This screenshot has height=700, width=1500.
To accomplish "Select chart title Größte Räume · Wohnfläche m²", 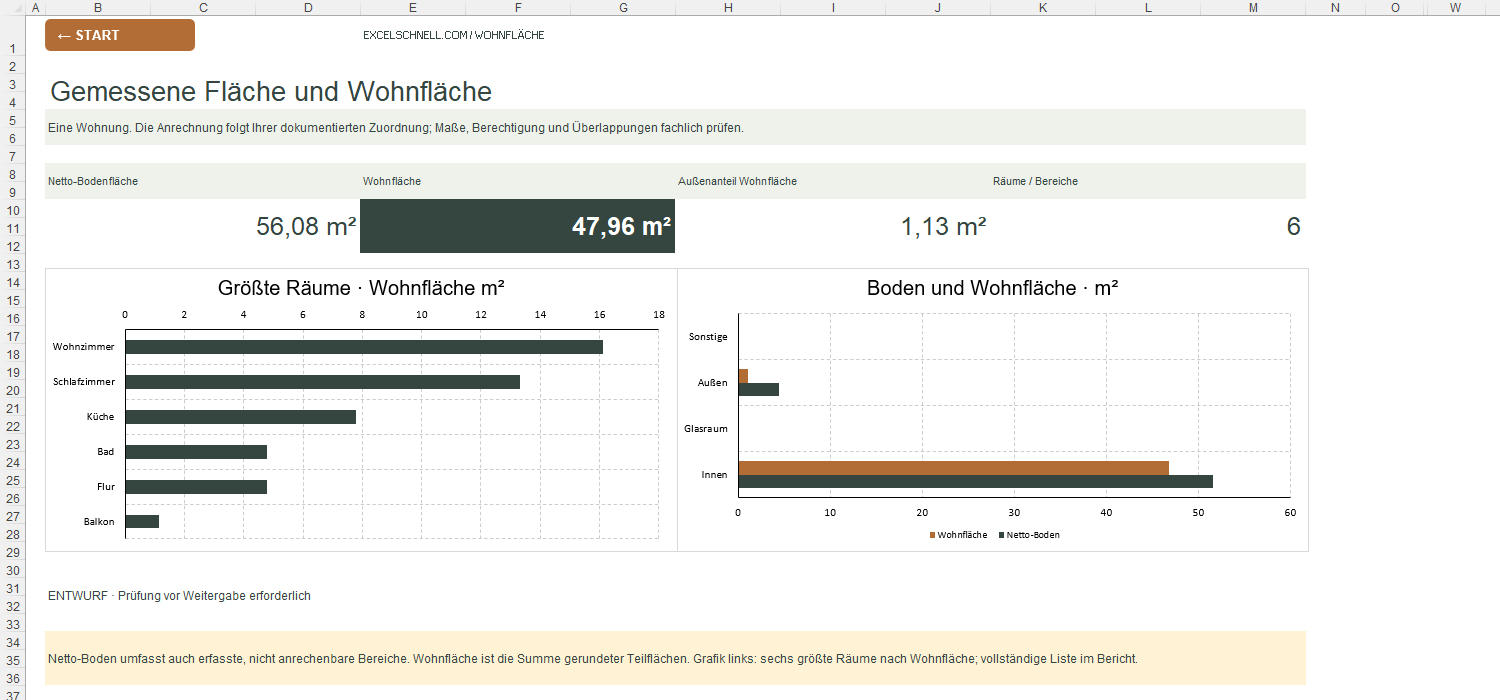I will [361, 288].
